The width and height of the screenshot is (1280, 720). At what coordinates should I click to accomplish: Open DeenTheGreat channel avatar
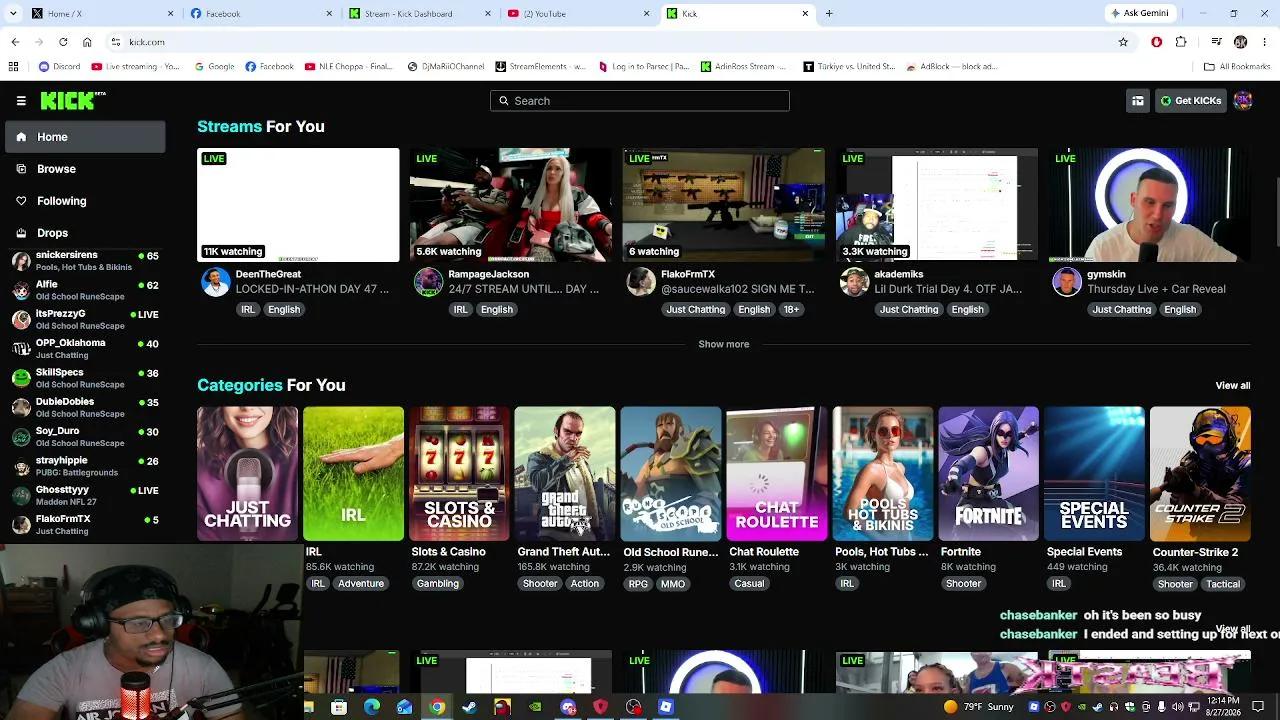tap(215, 282)
